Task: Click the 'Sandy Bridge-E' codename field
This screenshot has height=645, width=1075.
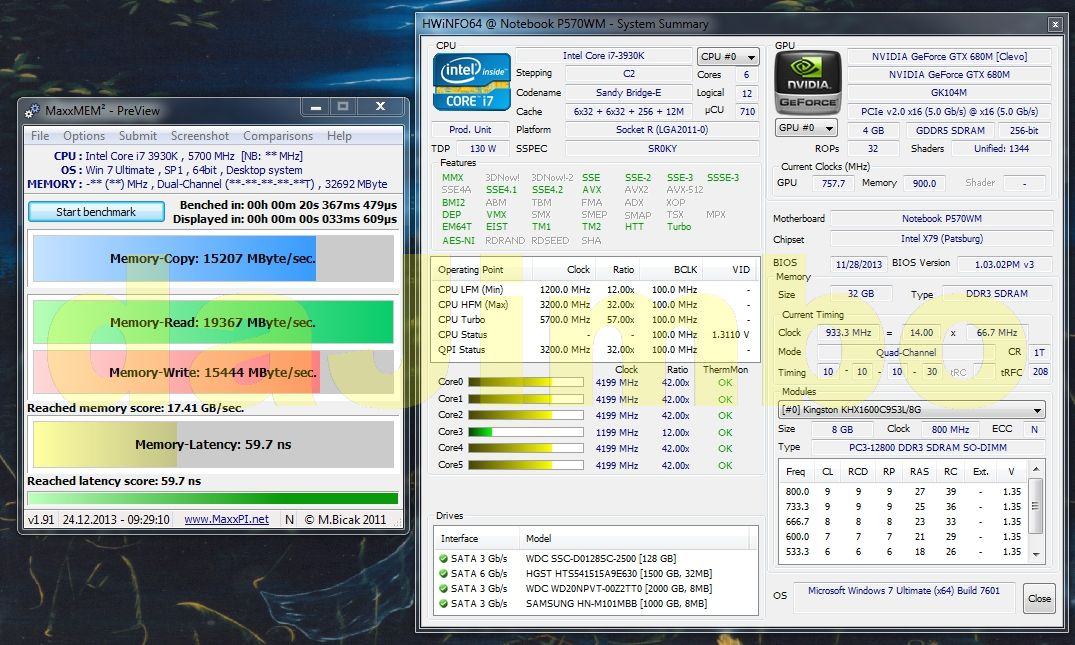Action: (x=629, y=93)
